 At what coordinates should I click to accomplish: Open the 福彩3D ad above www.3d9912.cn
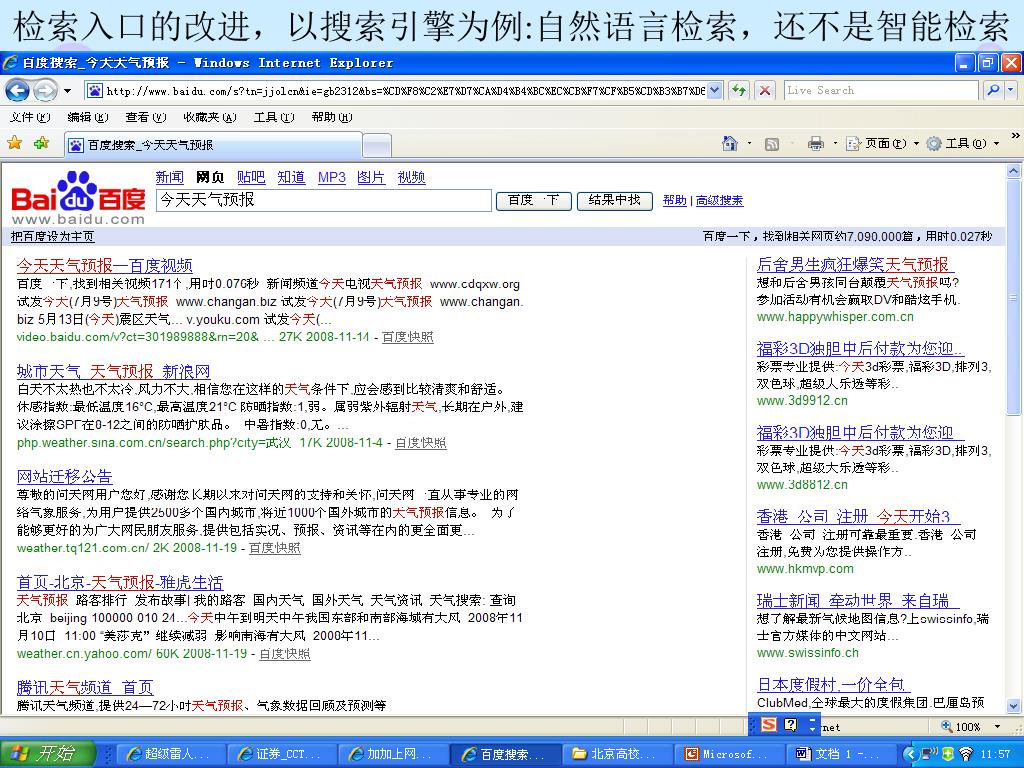click(860, 349)
